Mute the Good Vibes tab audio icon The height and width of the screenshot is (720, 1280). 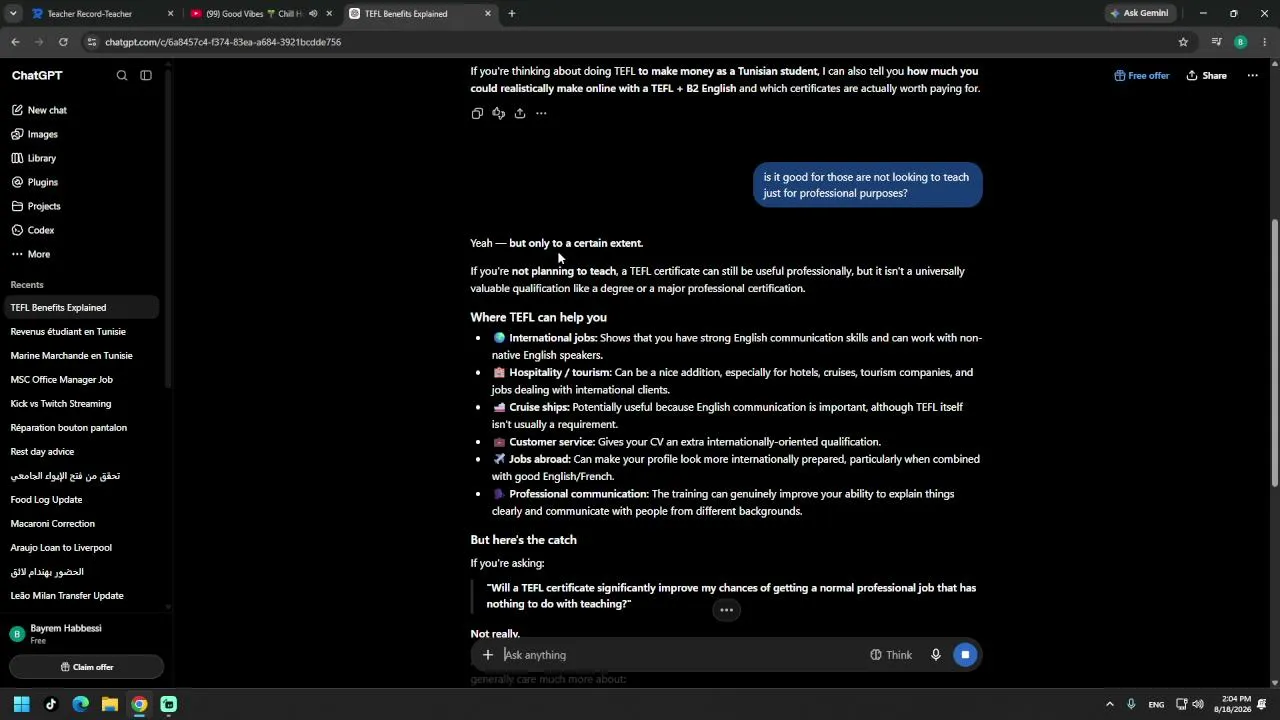313,14
